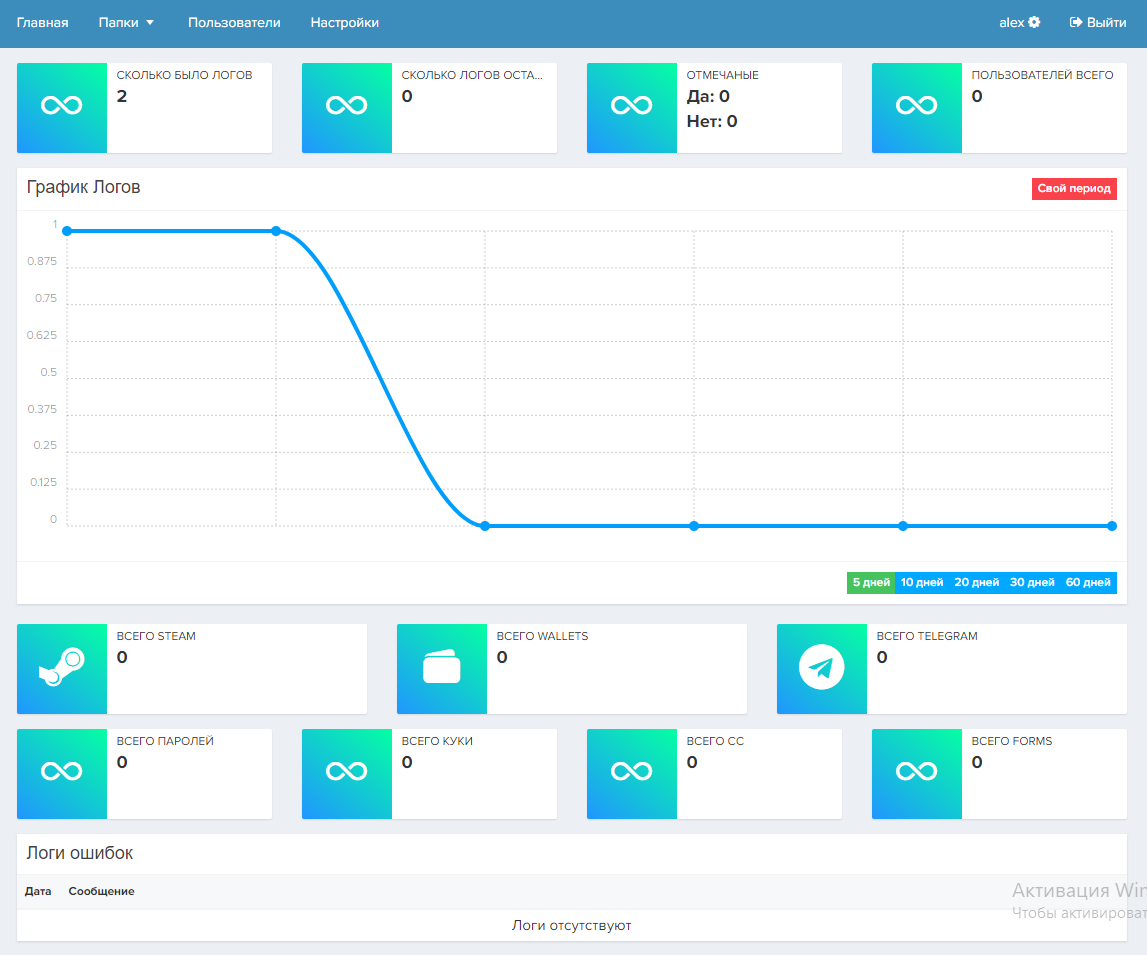Expand the 'Папки' dropdown arrow
Viewport: 1147px width, 955px height.
[150, 23]
